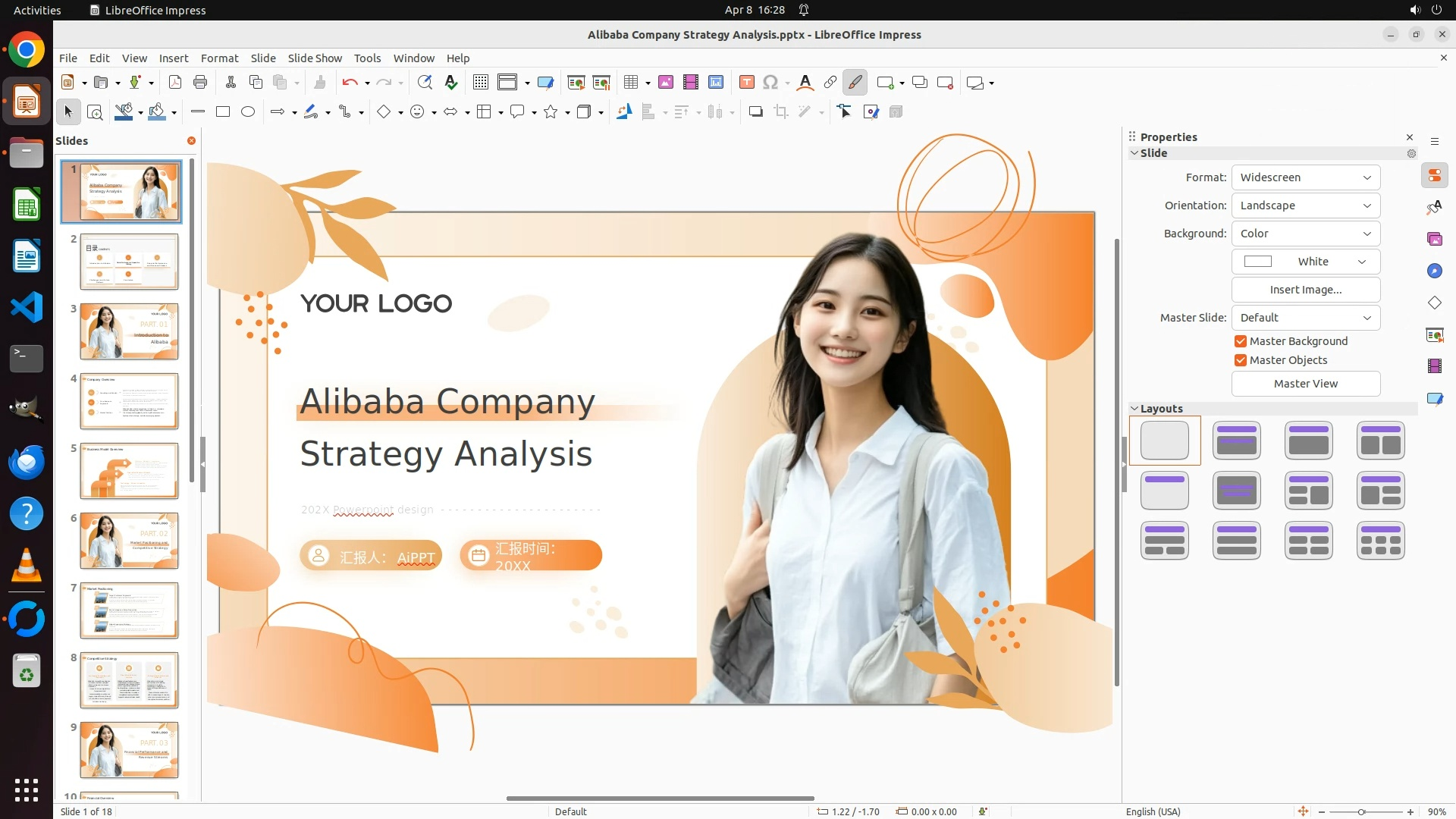The width and height of the screenshot is (1456, 819).
Task: Click the Crop Image tool icon
Action: click(781, 112)
